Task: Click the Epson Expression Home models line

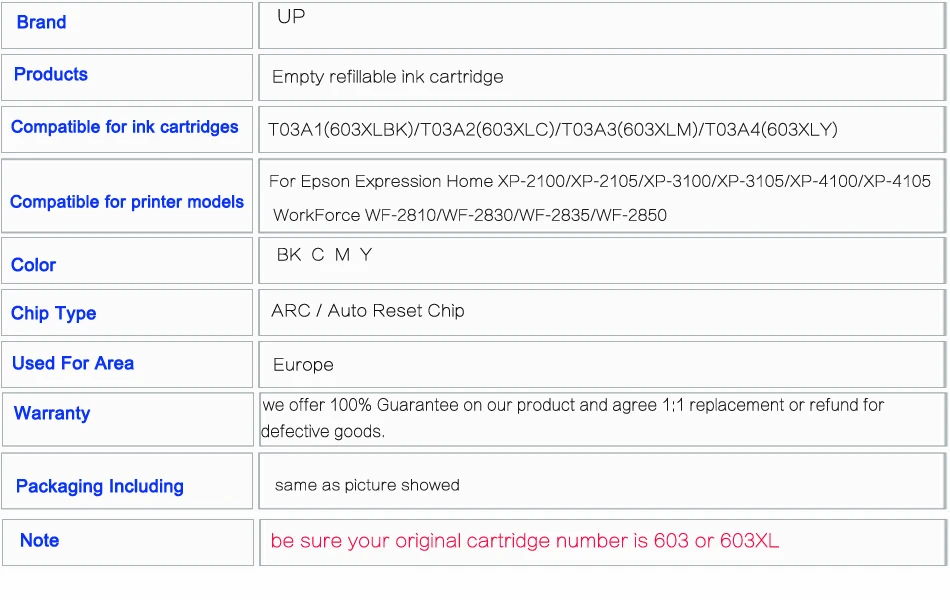Action: coord(599,182)
